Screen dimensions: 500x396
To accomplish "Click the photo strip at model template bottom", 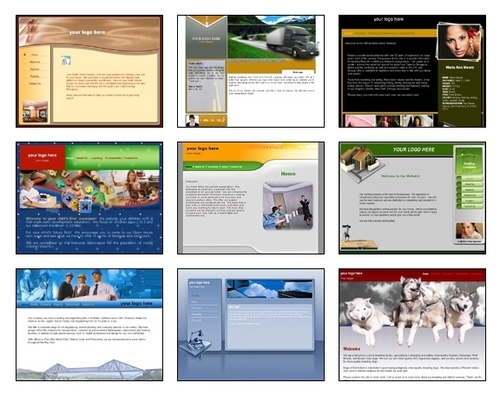I will [x=389, y=121].
